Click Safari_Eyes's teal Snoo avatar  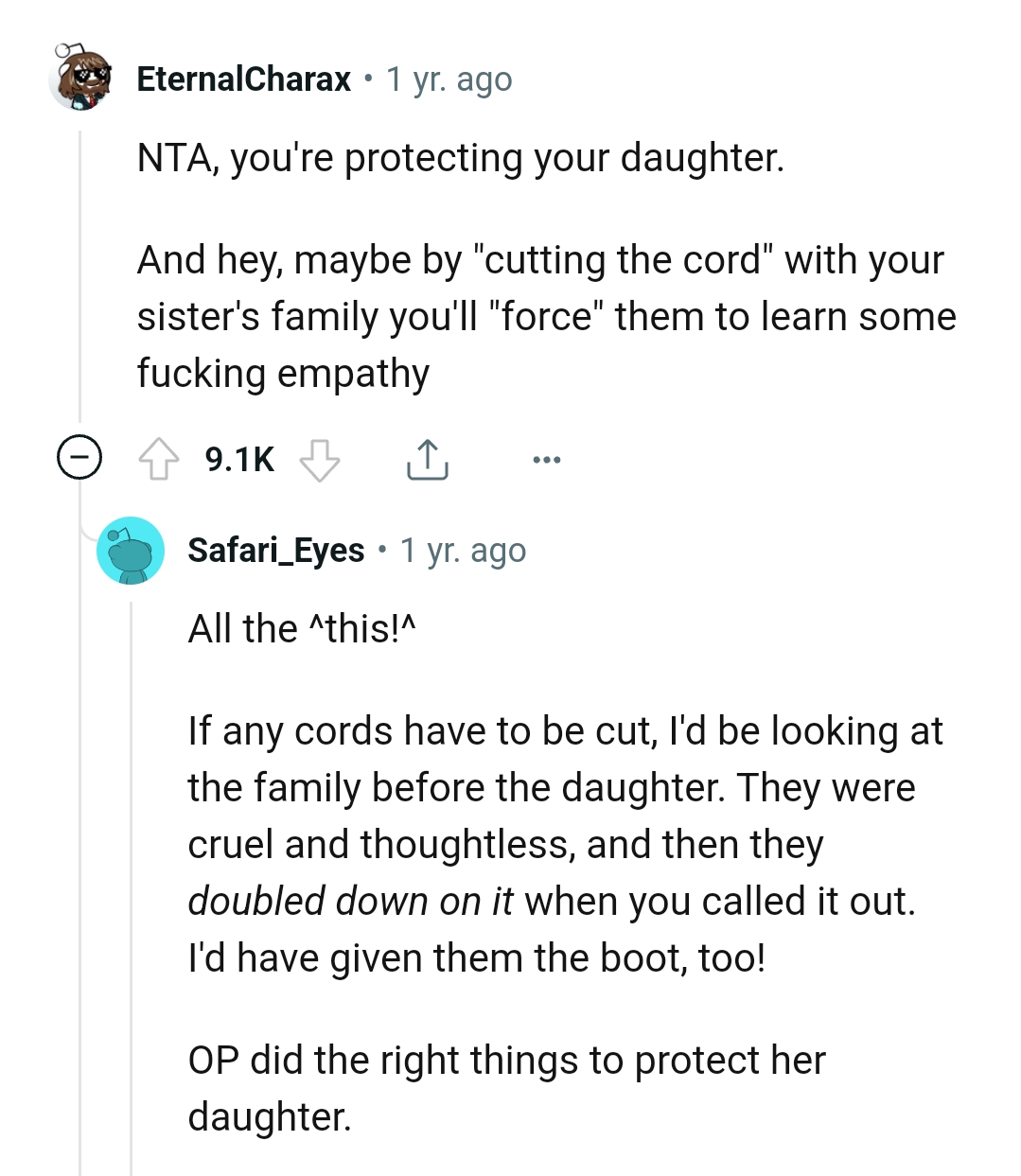pos(132,550)
